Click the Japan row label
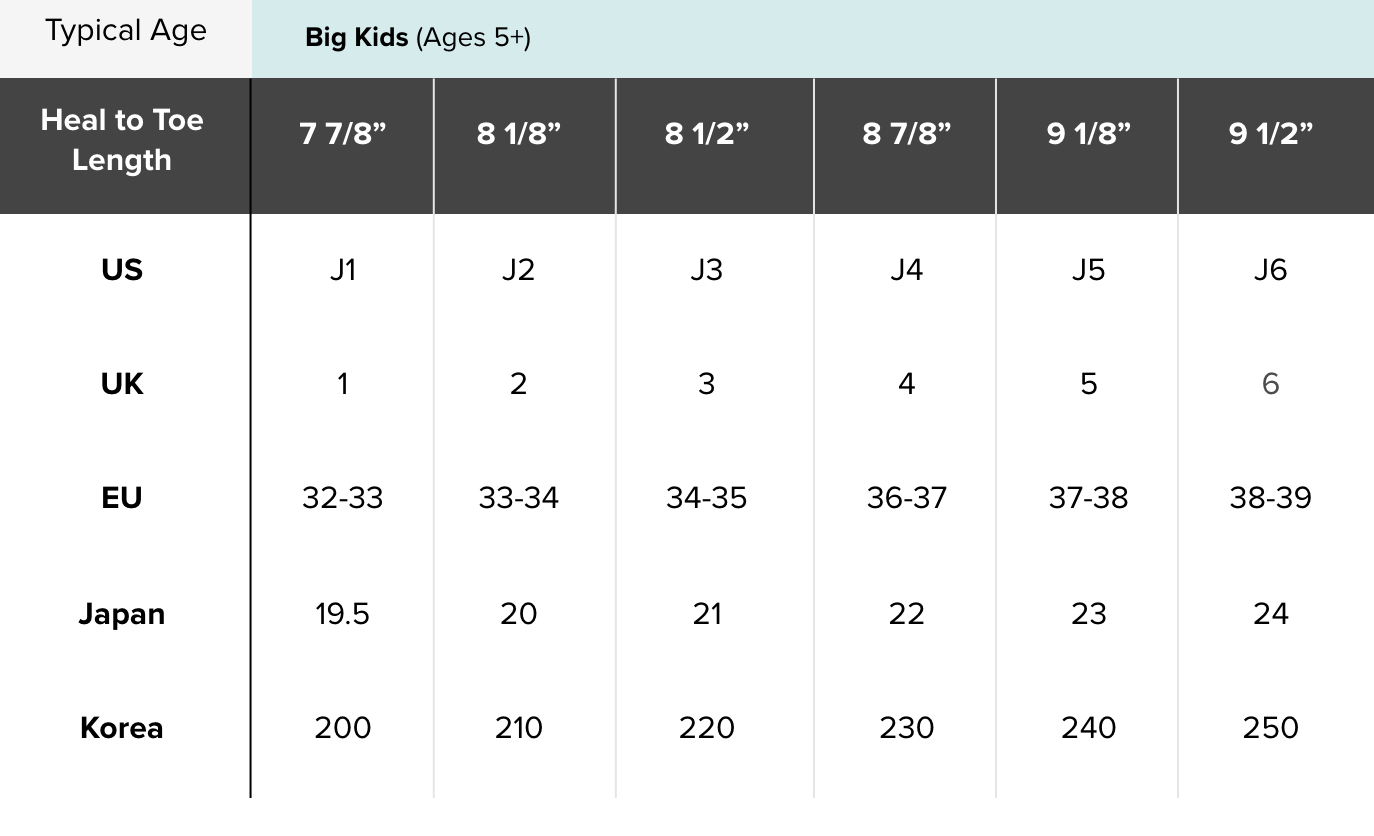The height and width of the screenshot is (836, 1374). (x=122, y=613)
